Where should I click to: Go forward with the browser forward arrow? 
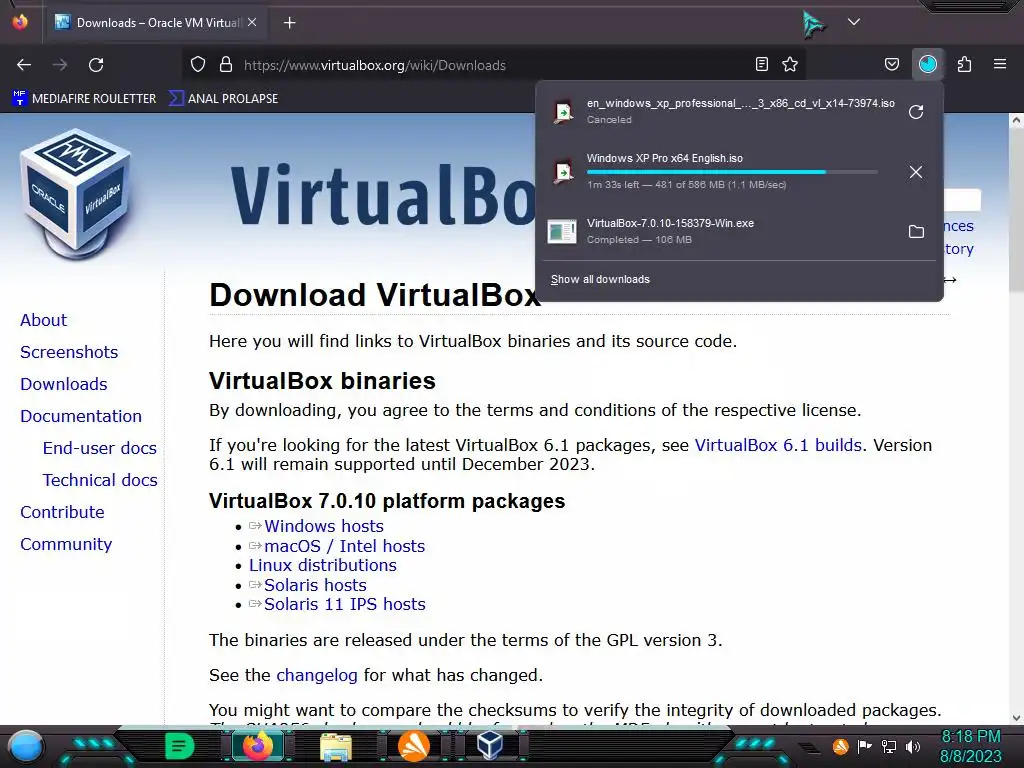[x=60, y=65]
